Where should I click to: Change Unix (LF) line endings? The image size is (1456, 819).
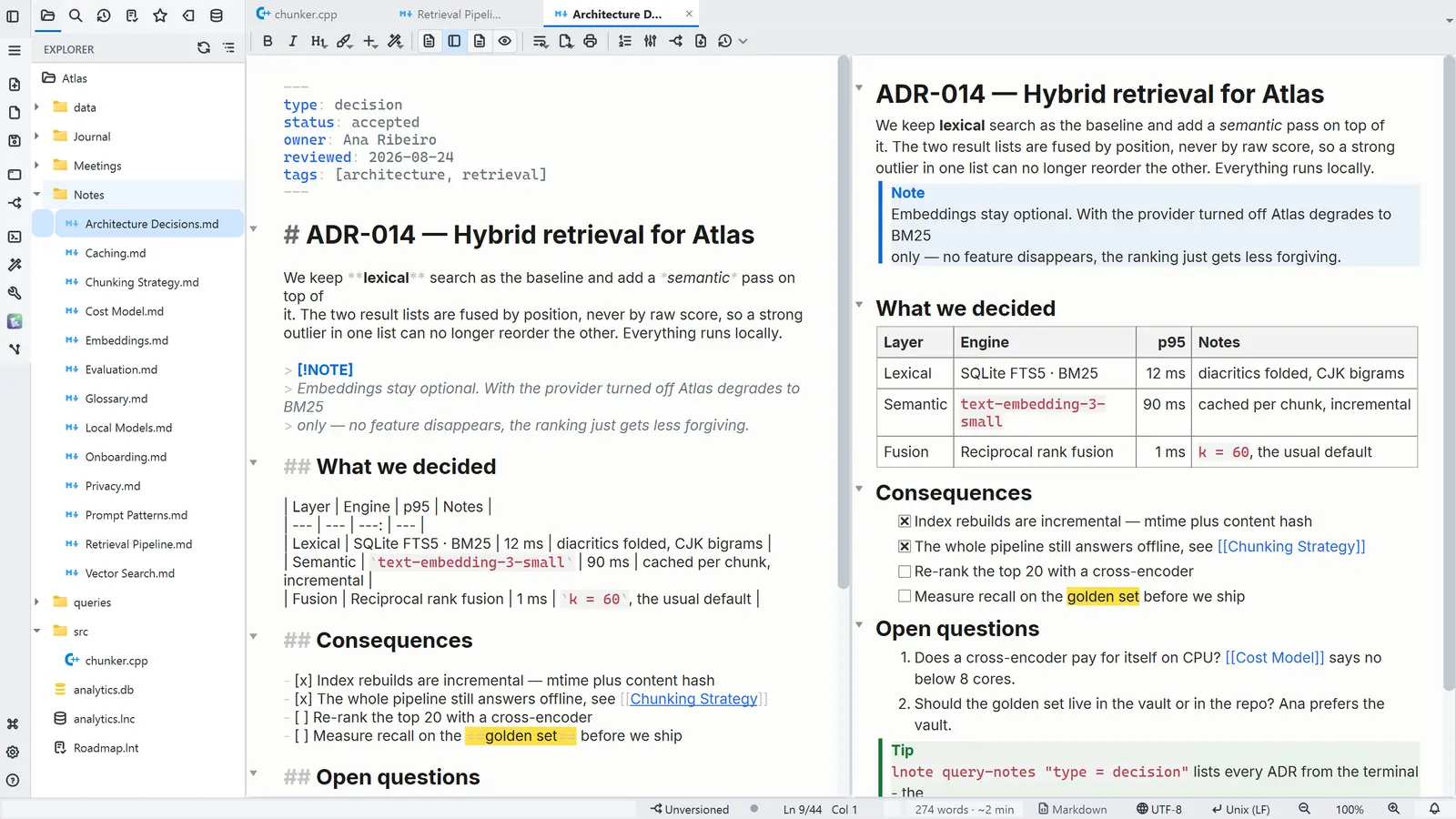(1240, 809)
